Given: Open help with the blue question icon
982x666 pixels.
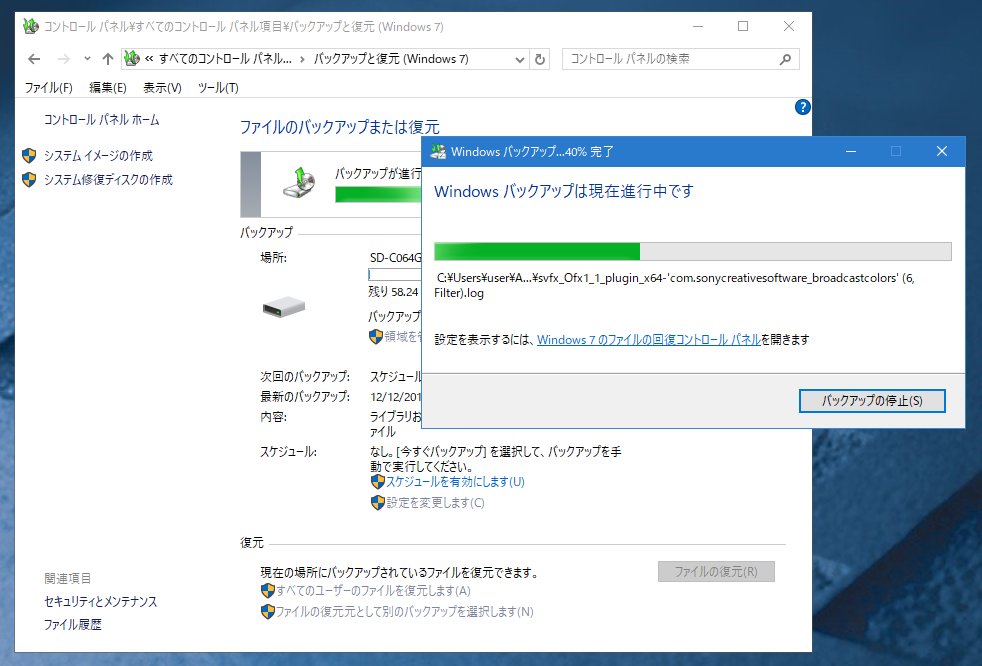Looking at the screenshot, I should (x=802, y=107).
